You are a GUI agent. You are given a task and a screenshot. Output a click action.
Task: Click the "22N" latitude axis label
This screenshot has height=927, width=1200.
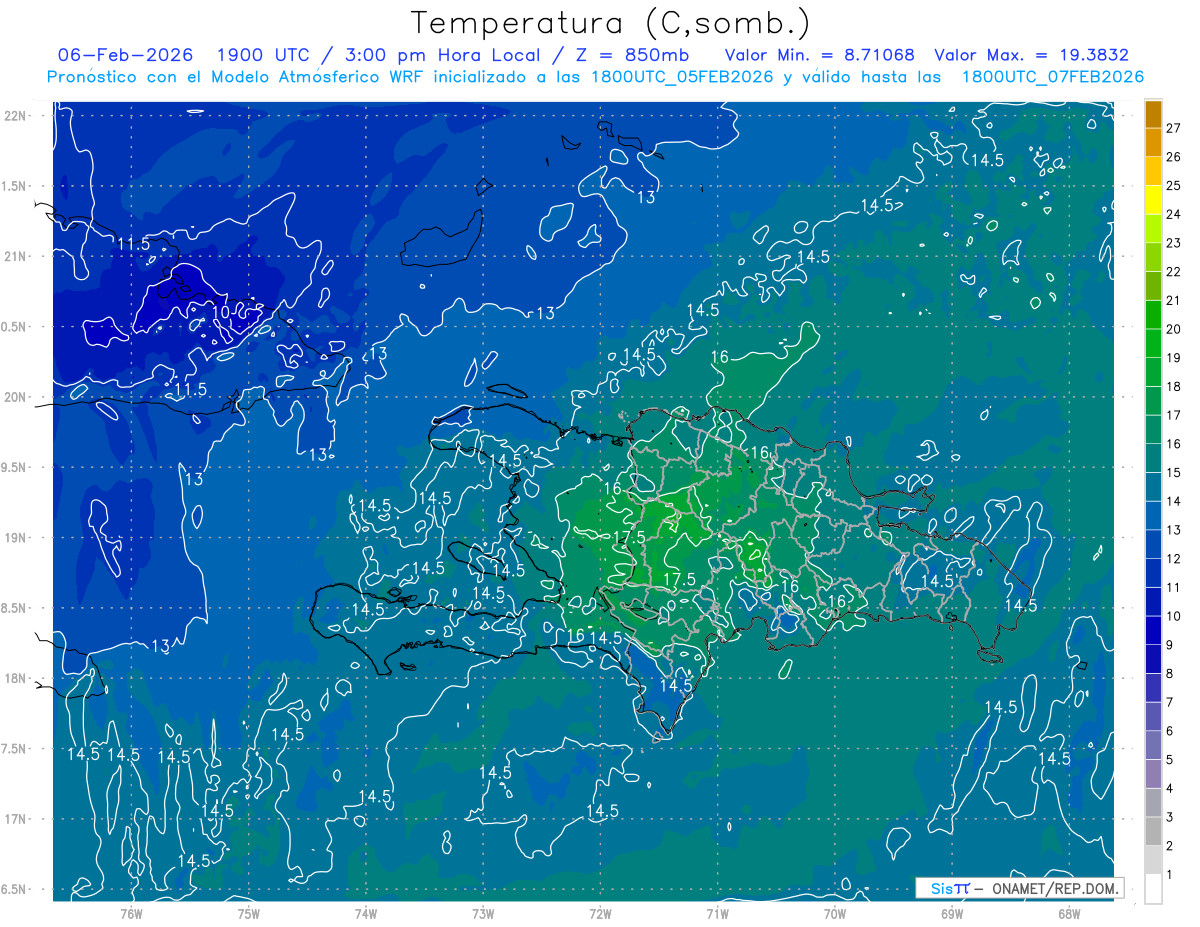coord(15,116)
